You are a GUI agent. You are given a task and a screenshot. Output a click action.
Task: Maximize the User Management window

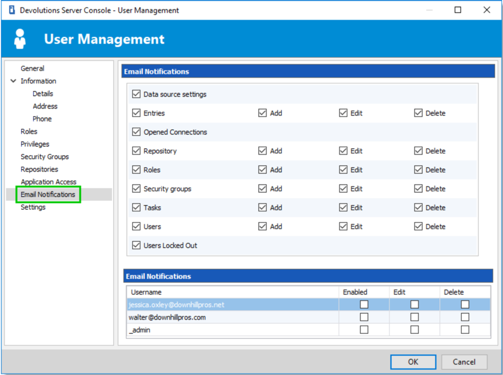pyautogui.click(x=458, y=10)
